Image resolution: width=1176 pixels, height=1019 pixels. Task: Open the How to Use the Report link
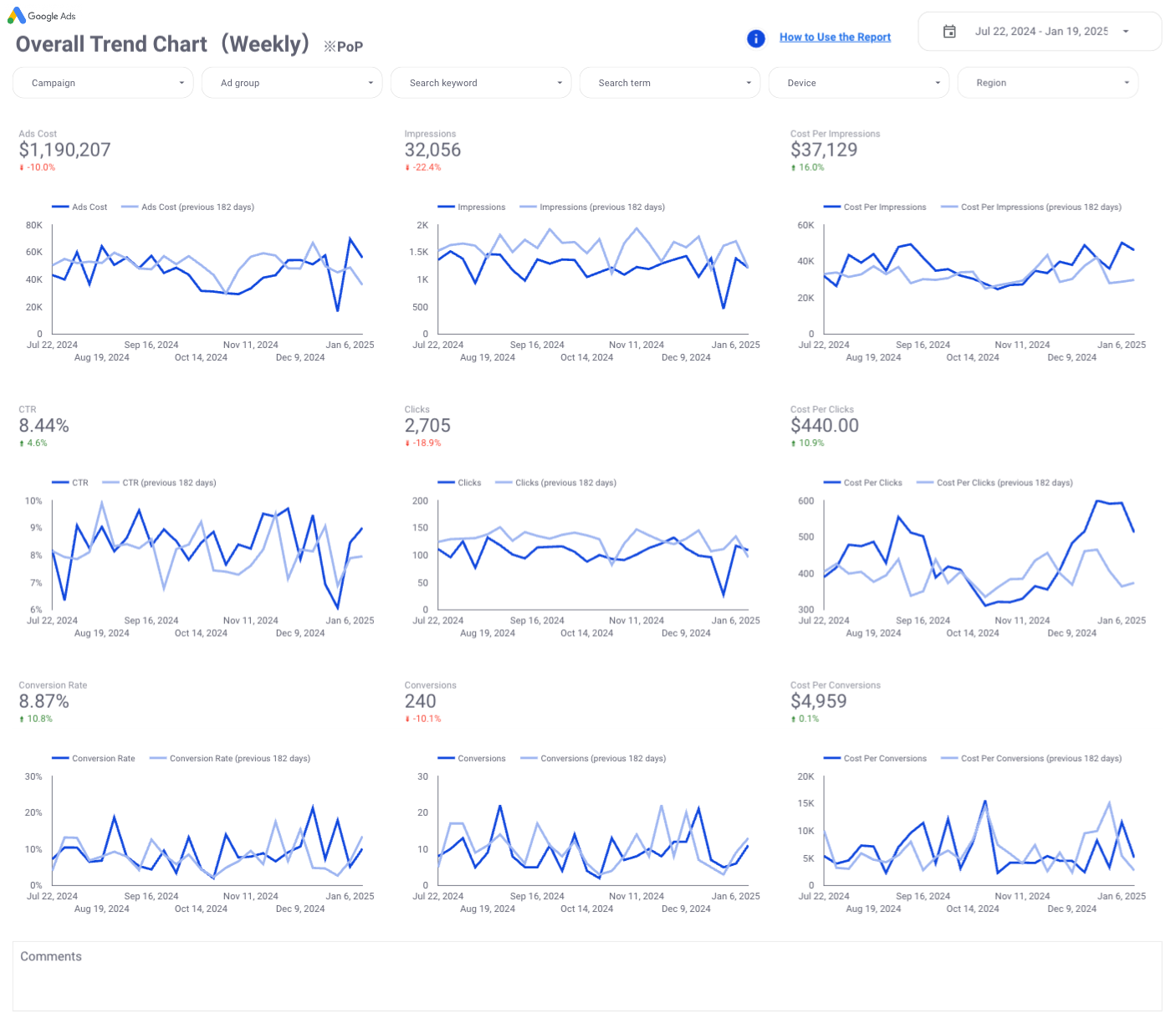pyautogui.click(x=835, y=38)
